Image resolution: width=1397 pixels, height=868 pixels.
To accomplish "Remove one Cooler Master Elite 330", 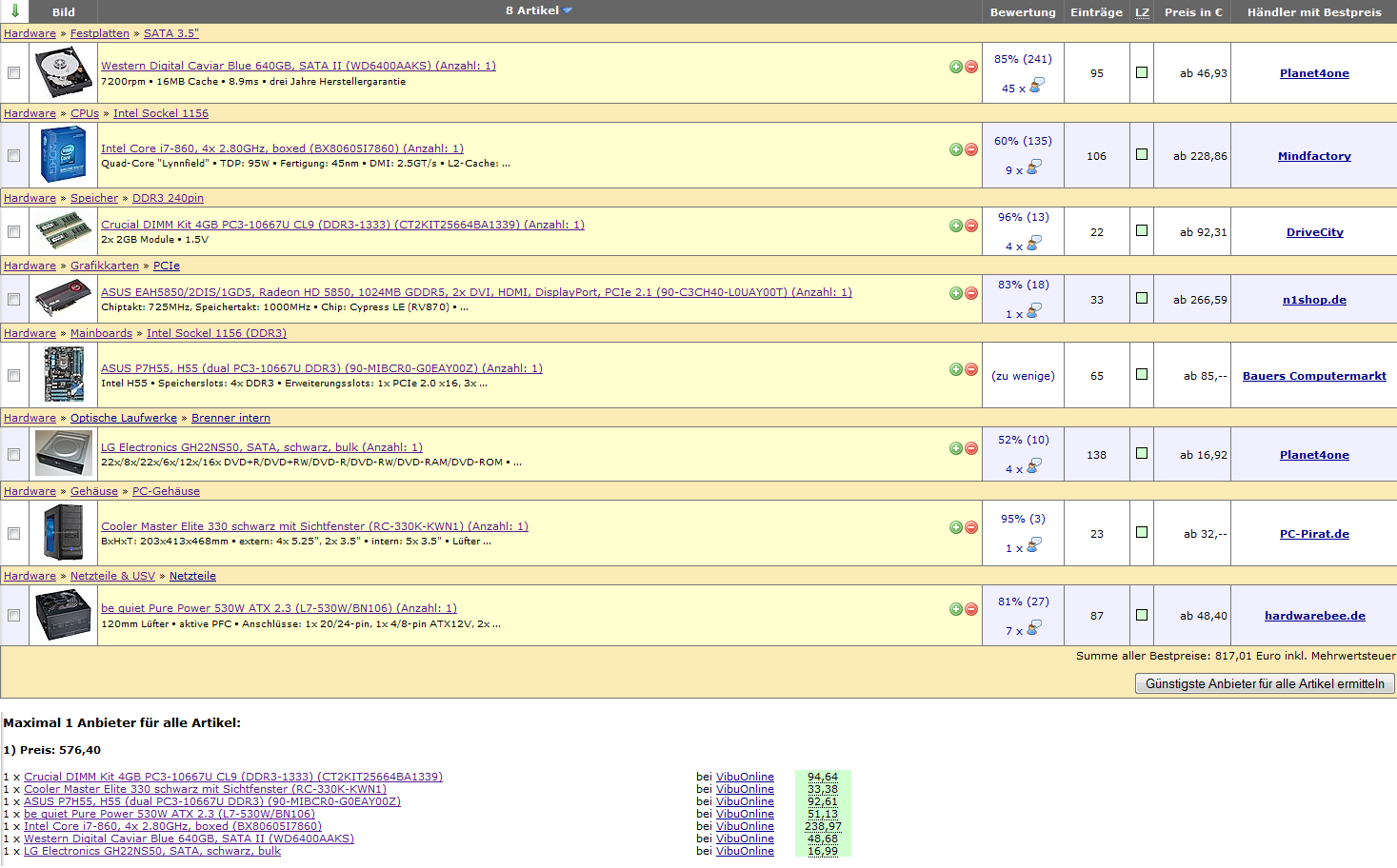I will [x=971, y=527].
